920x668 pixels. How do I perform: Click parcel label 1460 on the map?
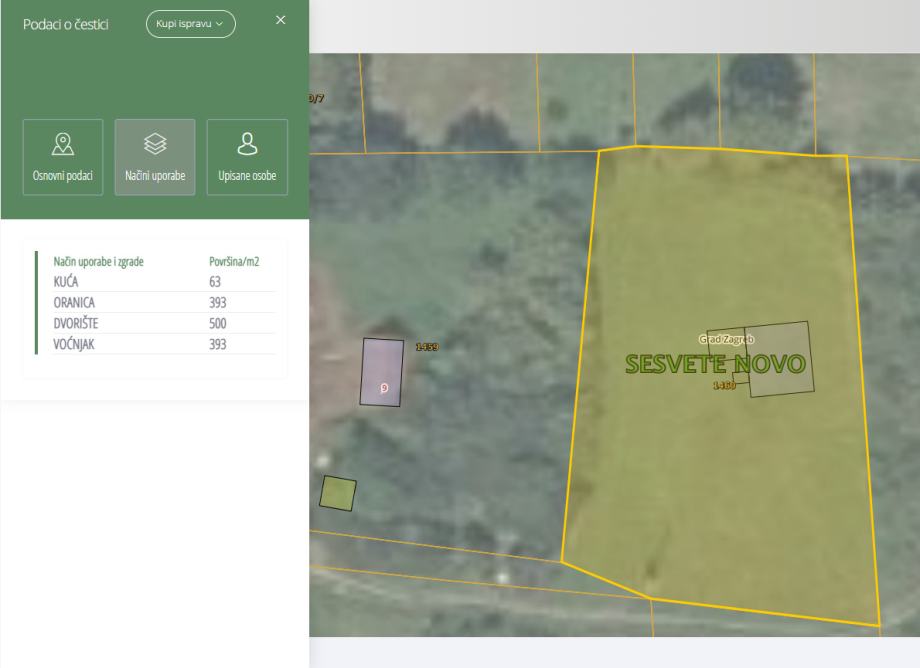tap(725, 385)
